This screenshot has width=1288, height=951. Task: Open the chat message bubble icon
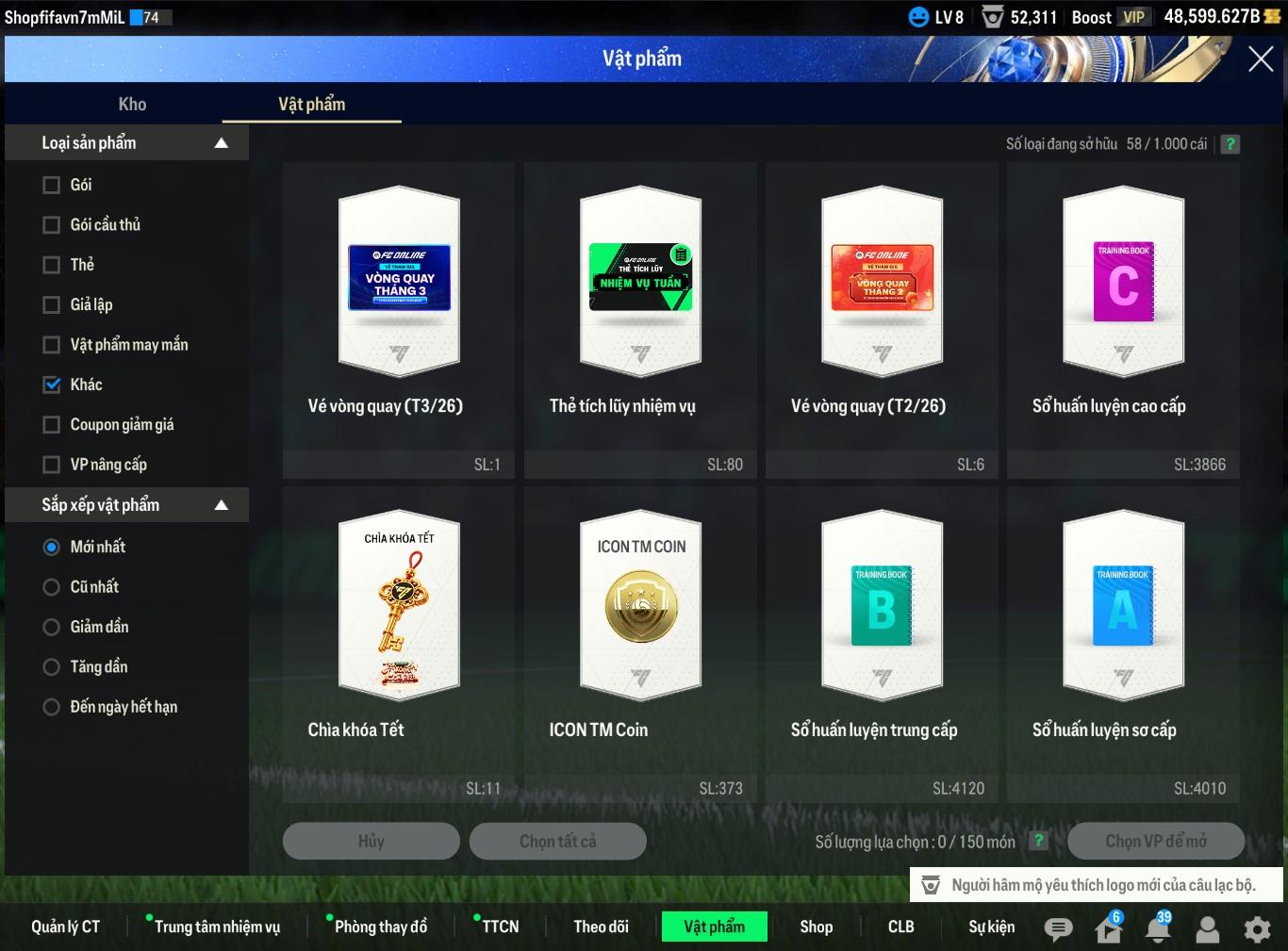pos(1058,929)
